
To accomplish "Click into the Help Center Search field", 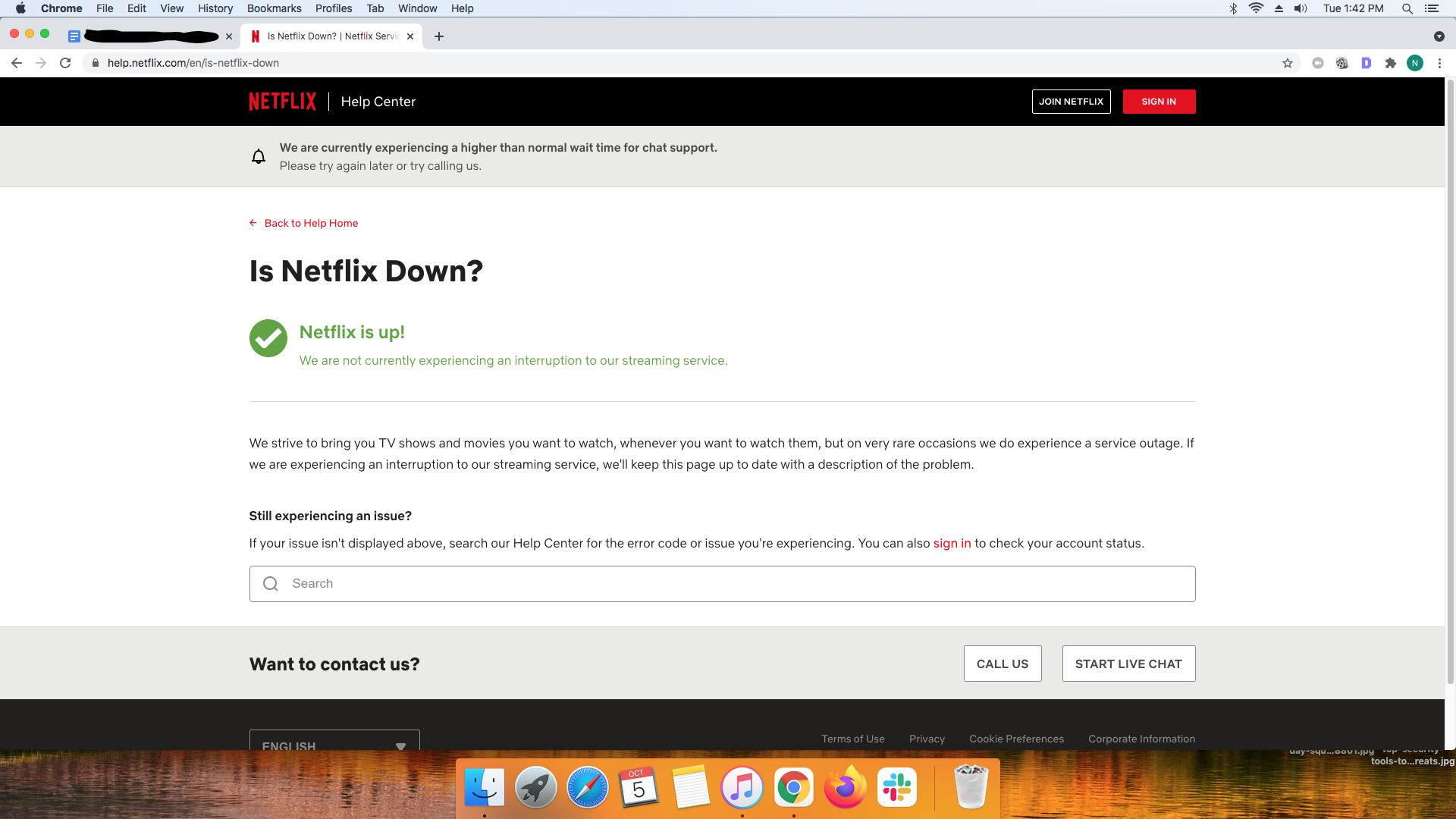I will [x=723, y=584].
